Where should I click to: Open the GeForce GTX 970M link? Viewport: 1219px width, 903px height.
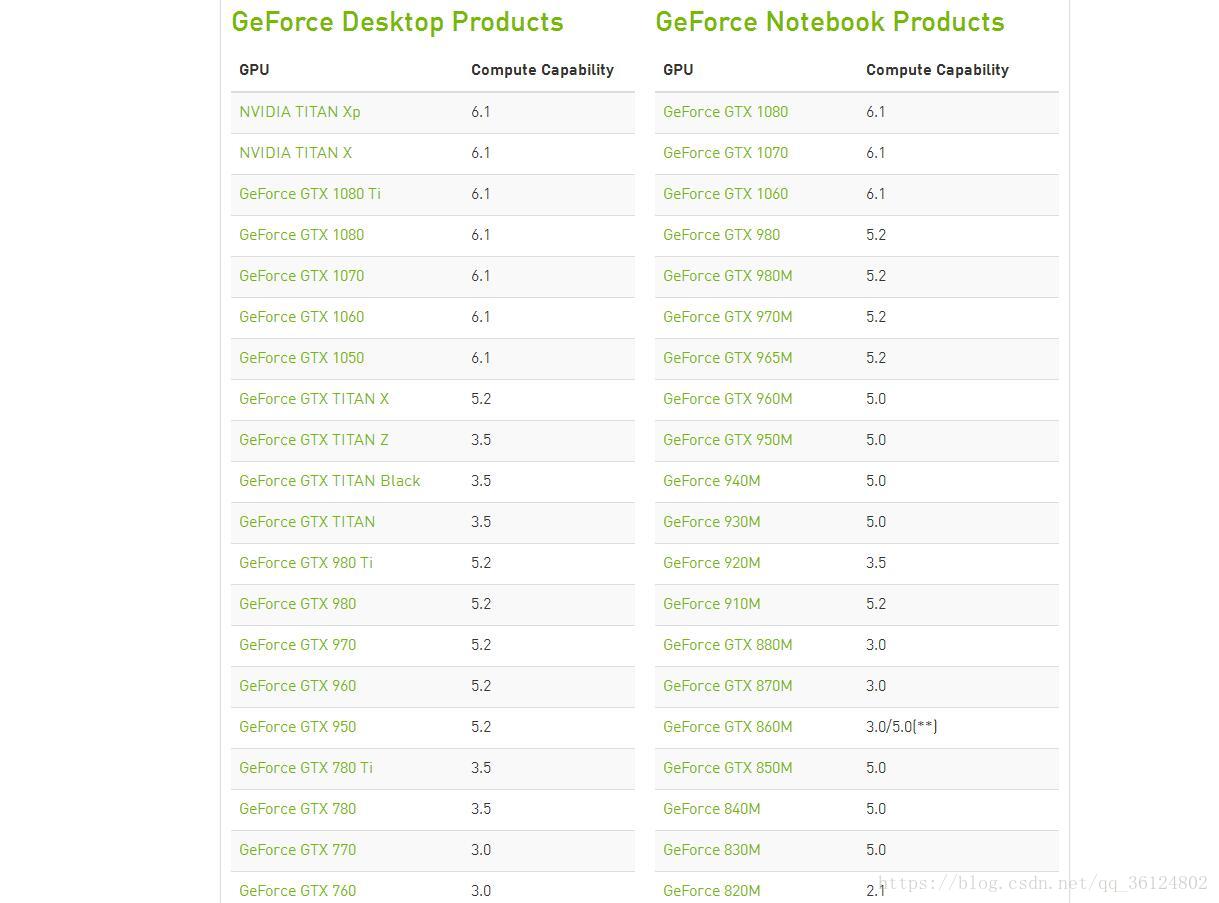727,317
